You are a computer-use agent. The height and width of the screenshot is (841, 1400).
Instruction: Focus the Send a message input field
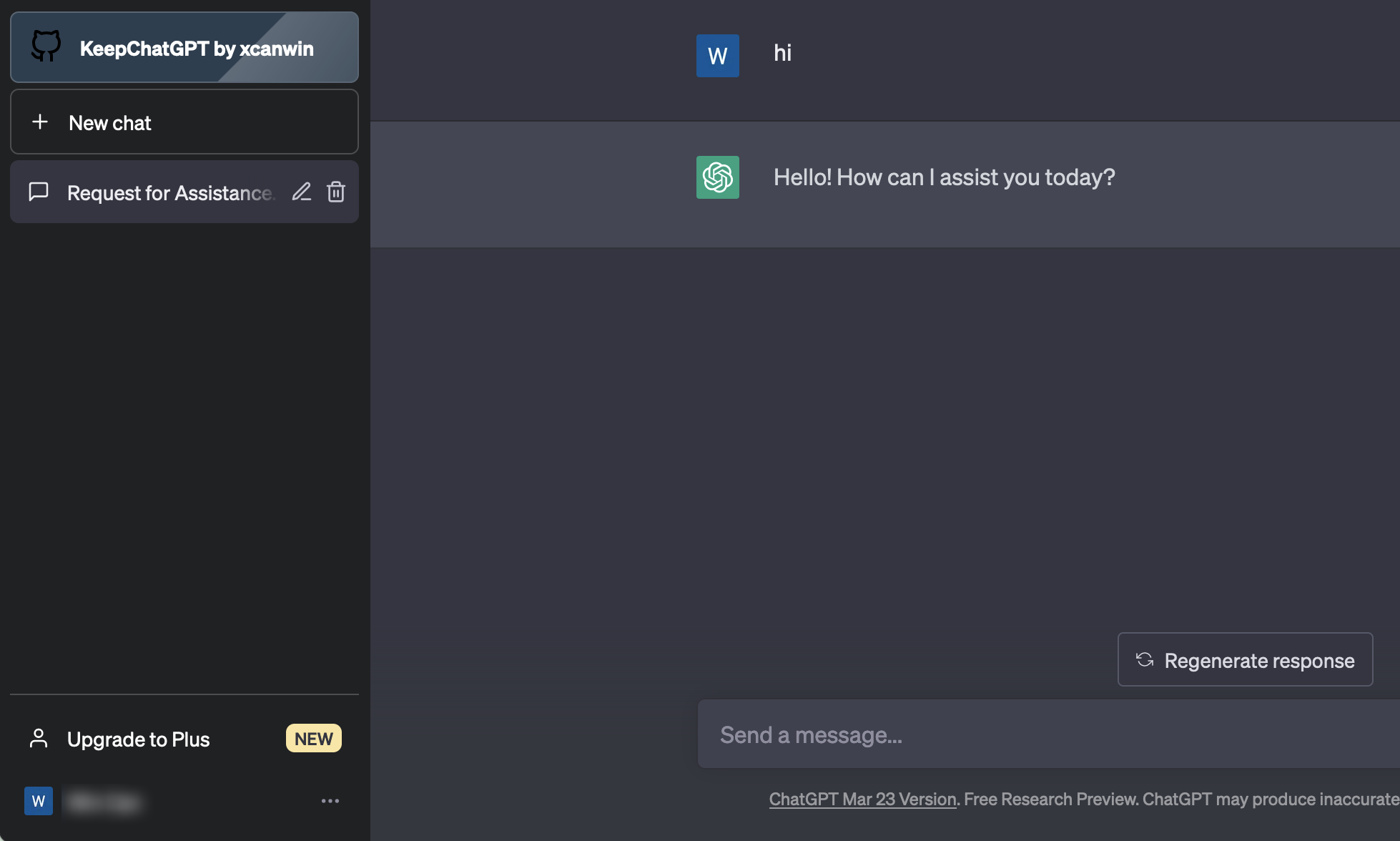[x=1044, y=735]
